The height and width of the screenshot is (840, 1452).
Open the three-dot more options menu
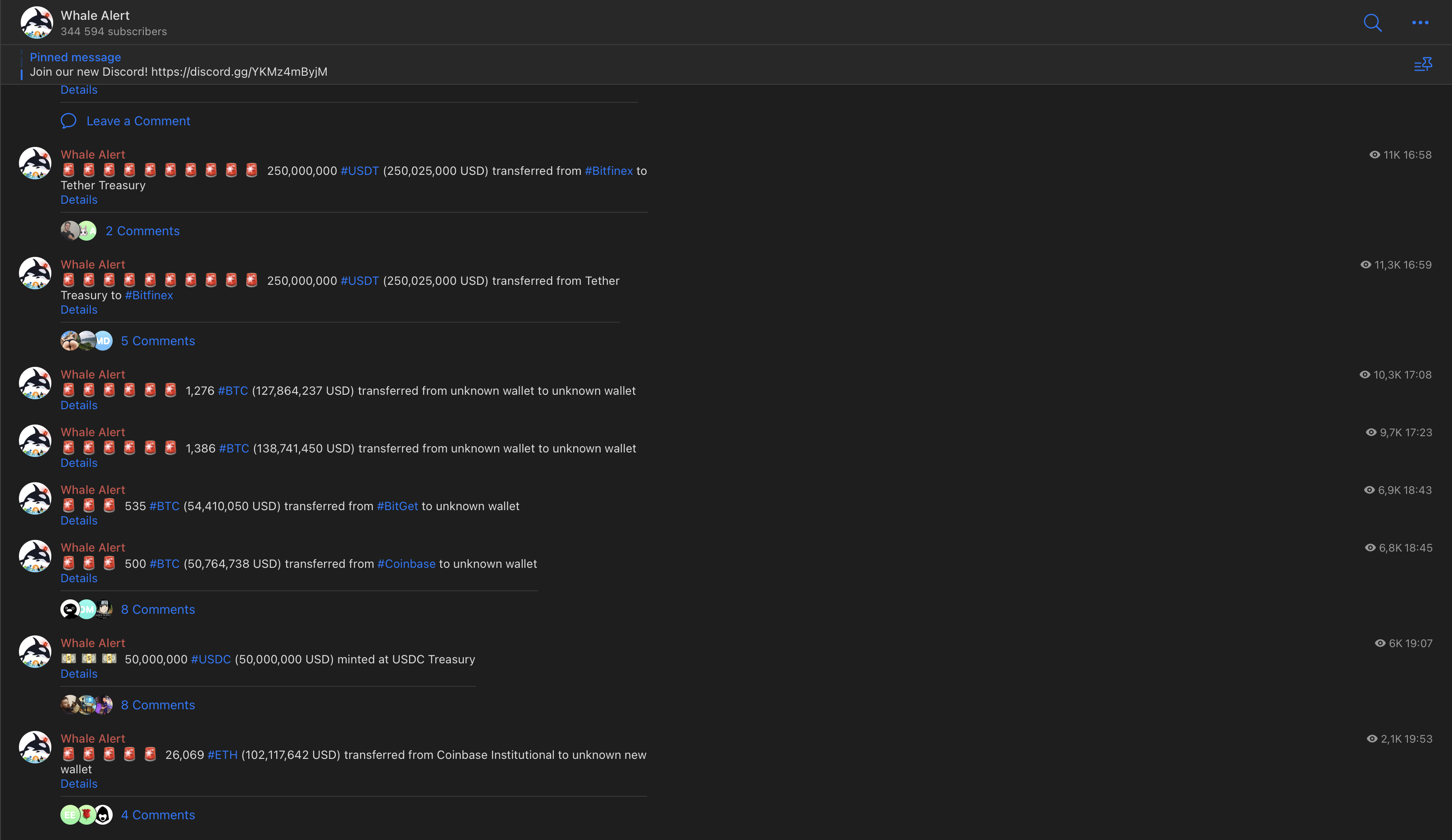click(x=1420, y=23)
